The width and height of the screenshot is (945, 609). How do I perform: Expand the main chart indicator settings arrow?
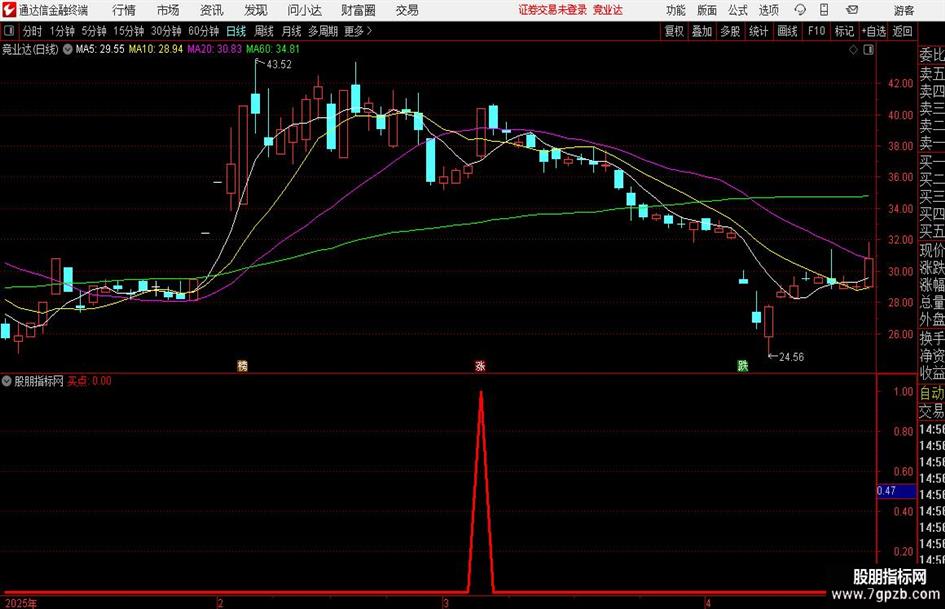pos(68,49)
